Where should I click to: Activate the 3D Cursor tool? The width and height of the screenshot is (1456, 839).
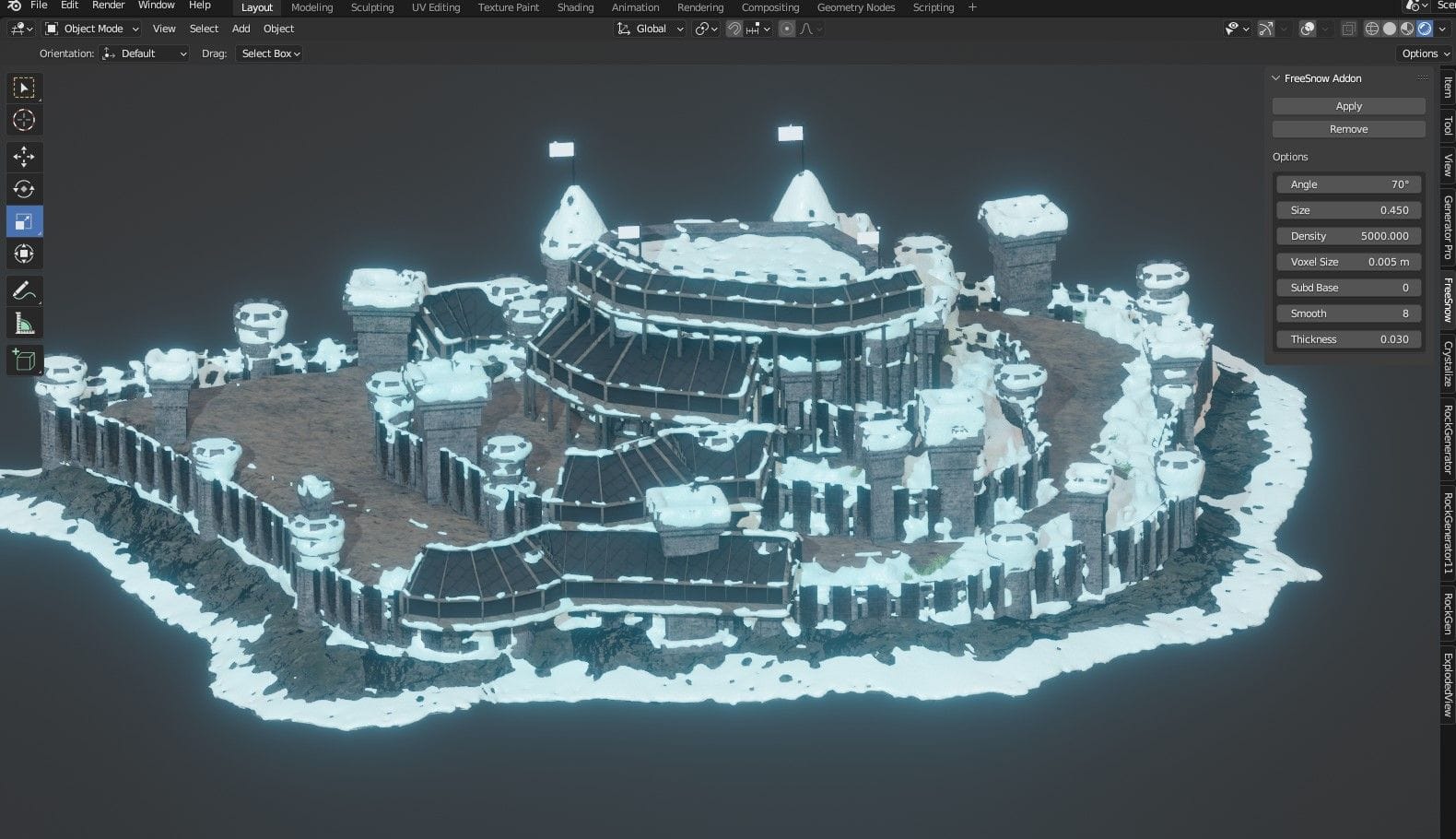tap(24, 120)
